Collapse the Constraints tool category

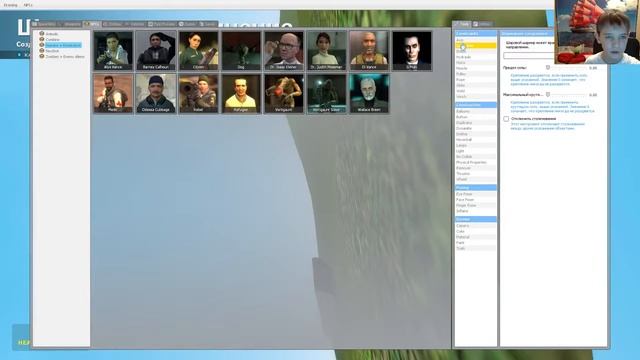(476, 33)
